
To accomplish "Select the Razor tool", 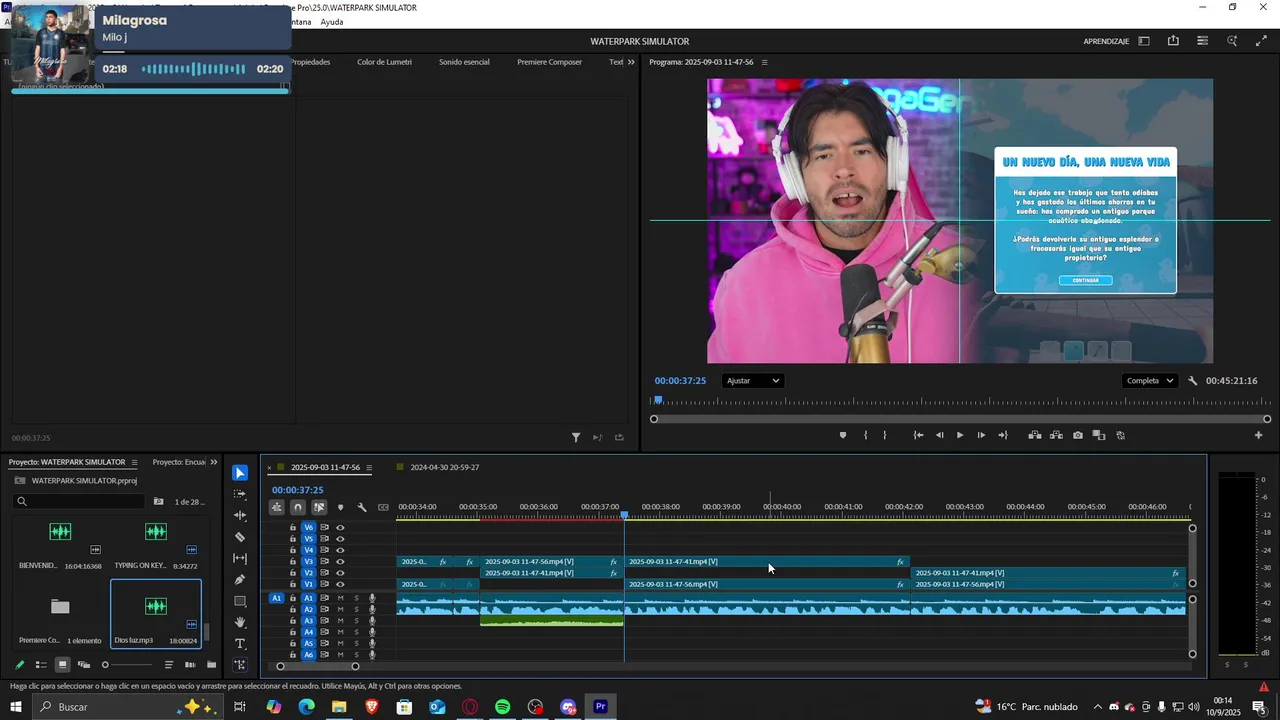I will tap(240, 537).
